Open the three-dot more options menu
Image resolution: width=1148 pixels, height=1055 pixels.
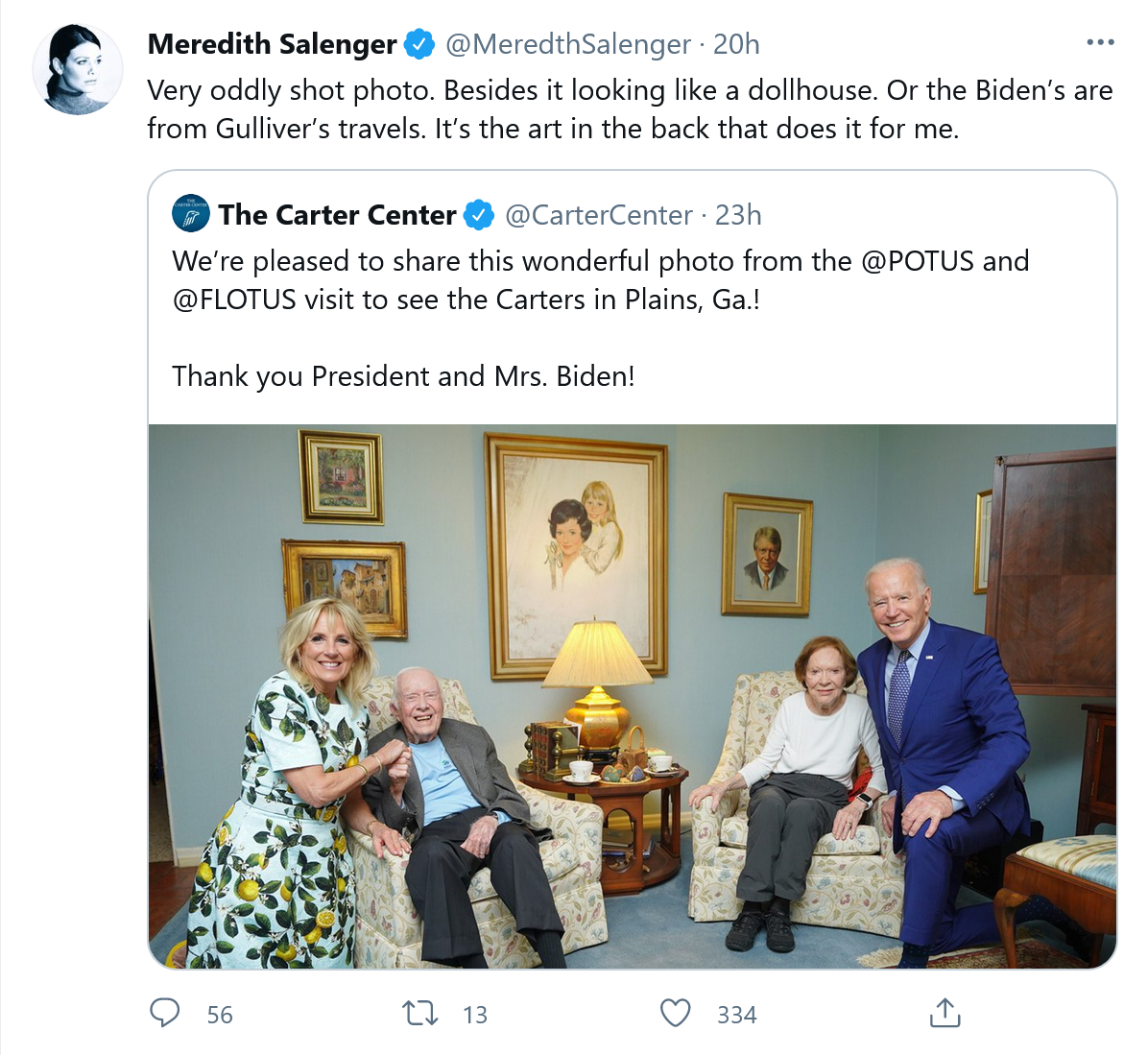coord(1100,43)
